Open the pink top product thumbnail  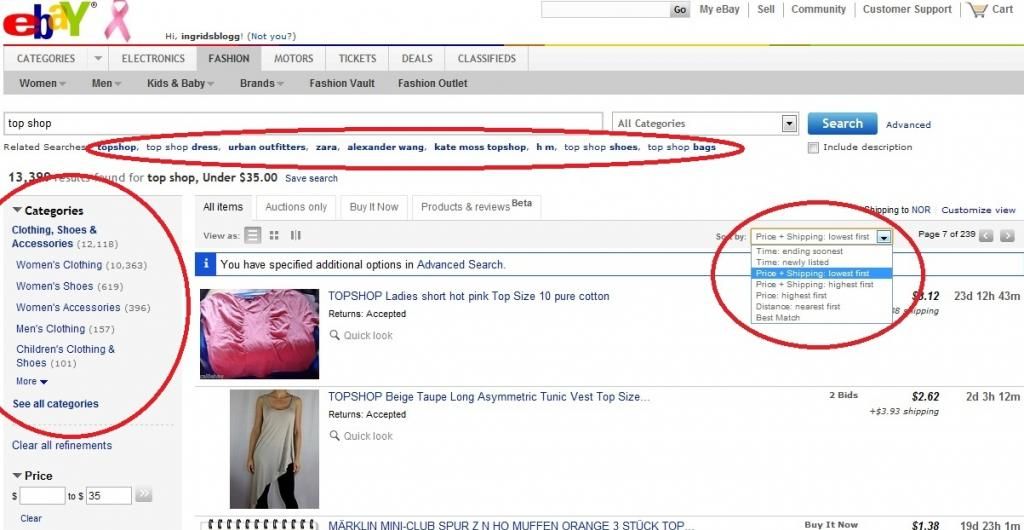(x=259, y=334)
